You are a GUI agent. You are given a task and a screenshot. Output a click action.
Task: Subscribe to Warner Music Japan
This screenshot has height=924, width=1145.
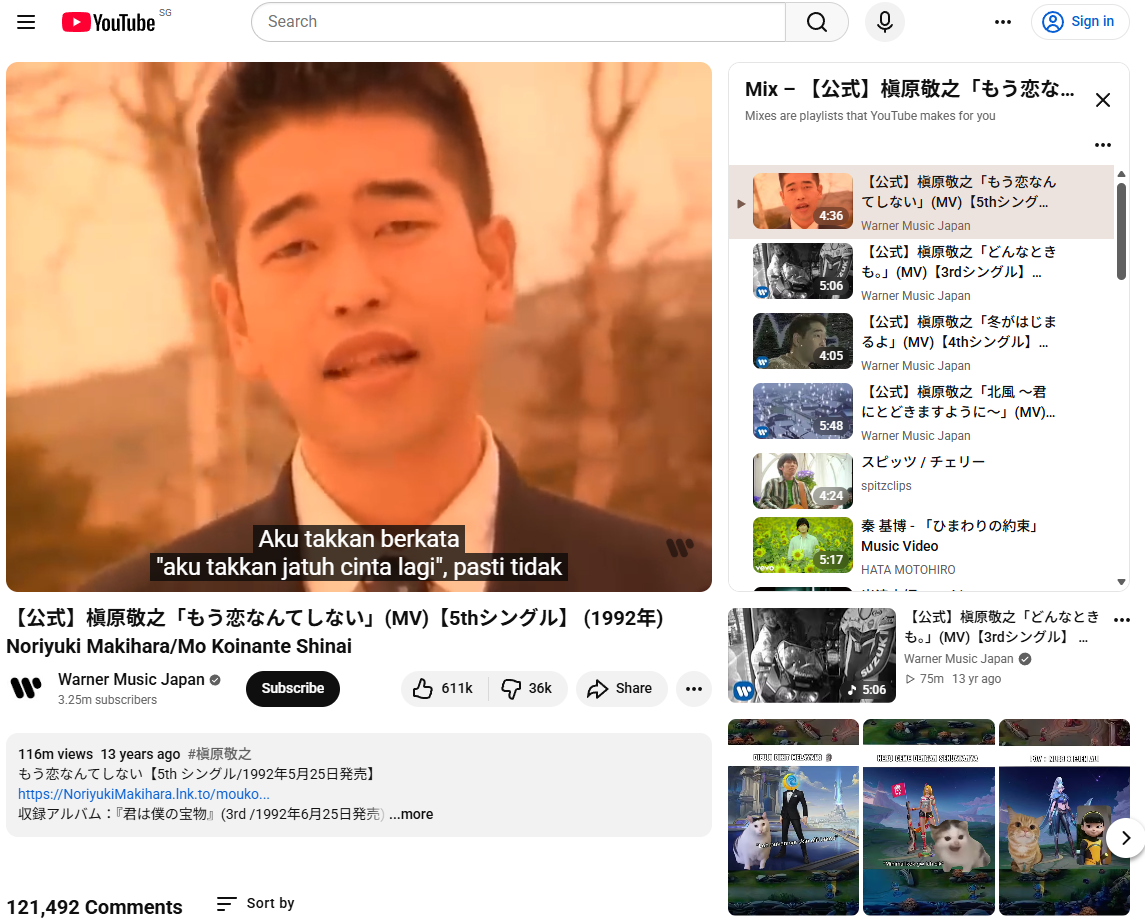pyautogui.click(x=293, y=689)
